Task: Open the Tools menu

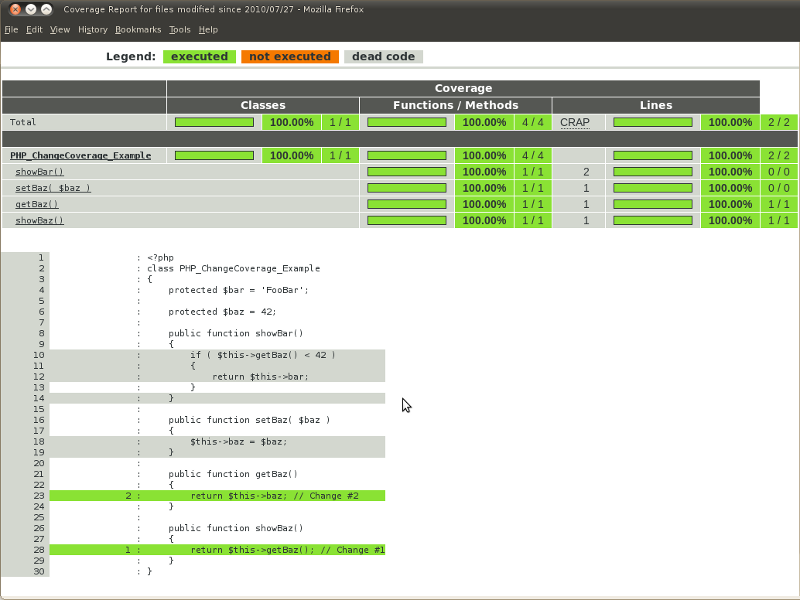Action: tap(179, 29)
